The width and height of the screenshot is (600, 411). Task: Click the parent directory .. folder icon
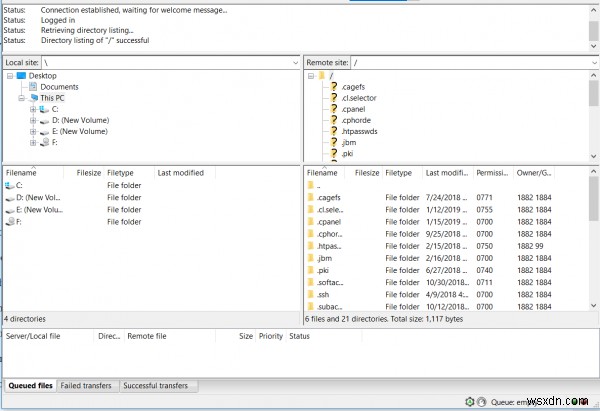pos(311,186)
